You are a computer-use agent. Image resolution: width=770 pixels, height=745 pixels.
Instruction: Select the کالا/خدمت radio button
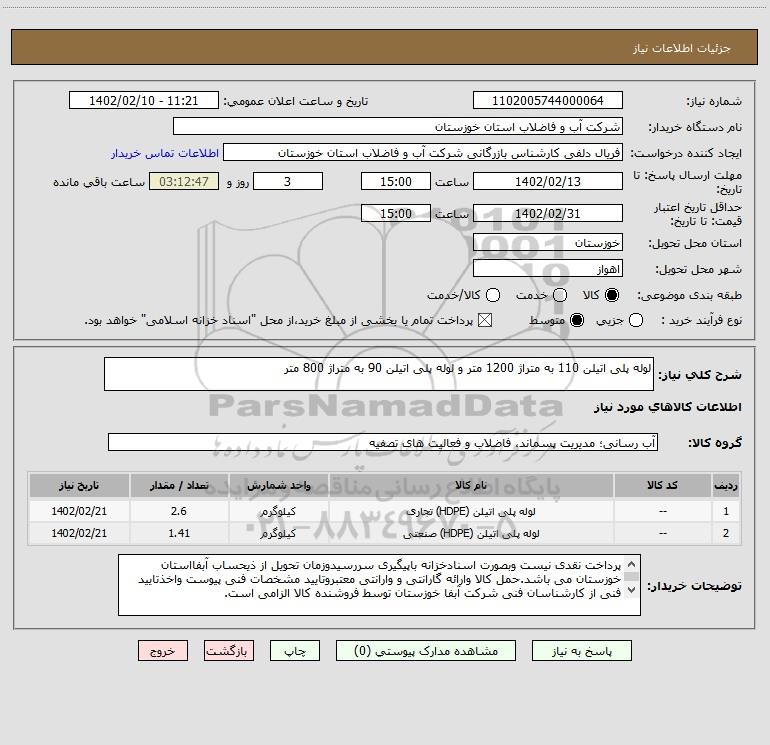pyautogui.click(x=493, y=295)
